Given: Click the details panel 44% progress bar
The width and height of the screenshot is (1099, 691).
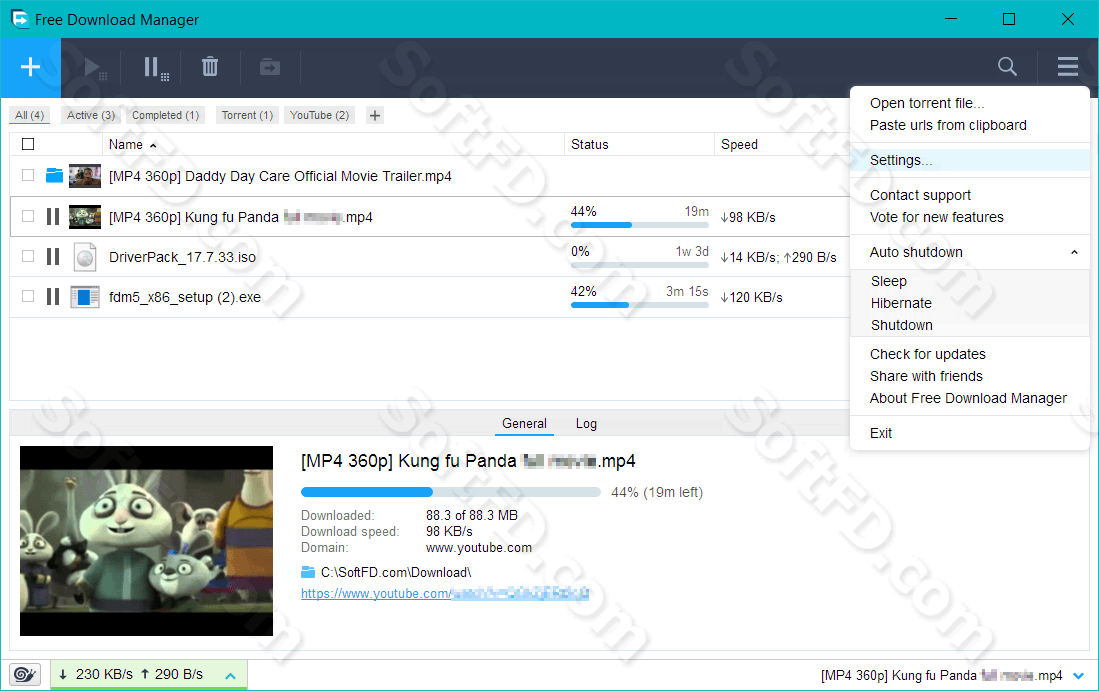Looking at the screenshot, I should [451, 492].
